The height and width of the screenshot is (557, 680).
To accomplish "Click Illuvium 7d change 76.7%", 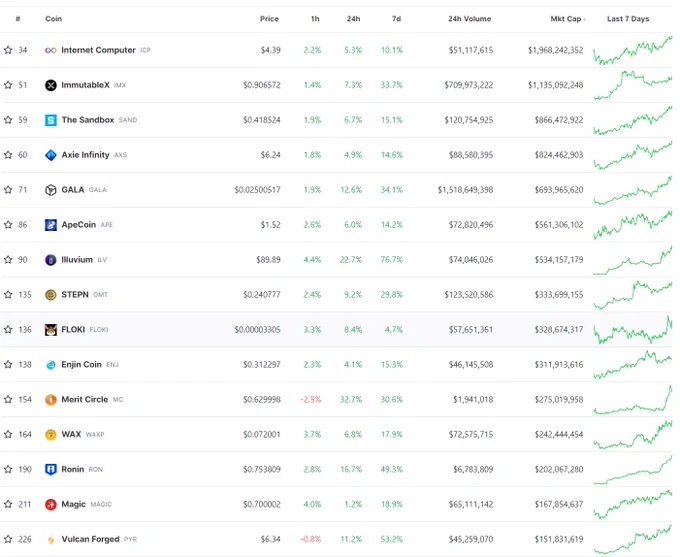I will 392,259.
